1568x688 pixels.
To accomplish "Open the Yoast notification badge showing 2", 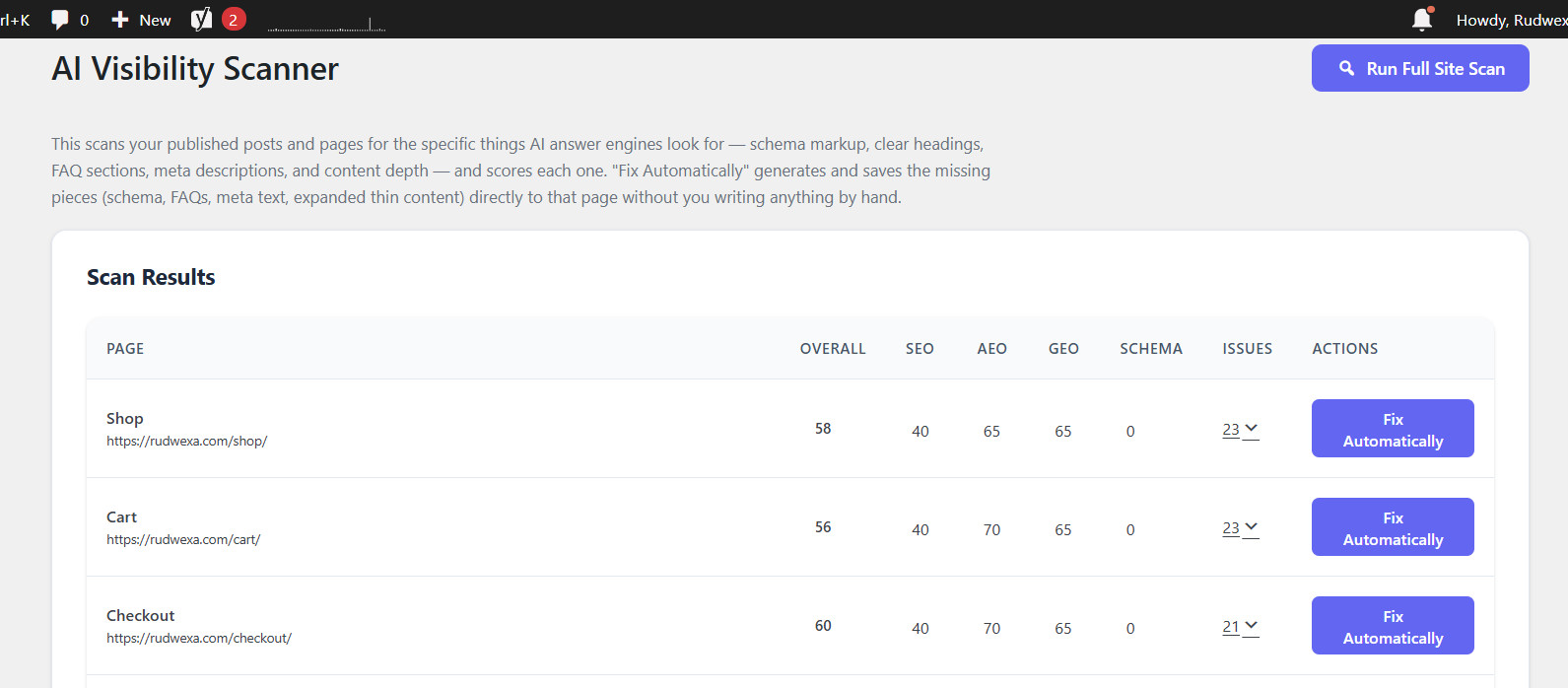I will coord(234,19).
